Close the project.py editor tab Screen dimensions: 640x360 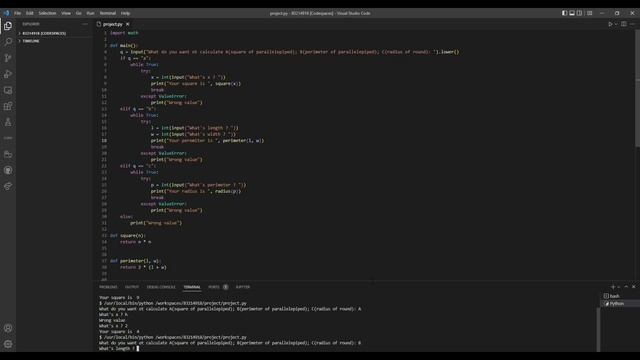[x=128, y=24]
